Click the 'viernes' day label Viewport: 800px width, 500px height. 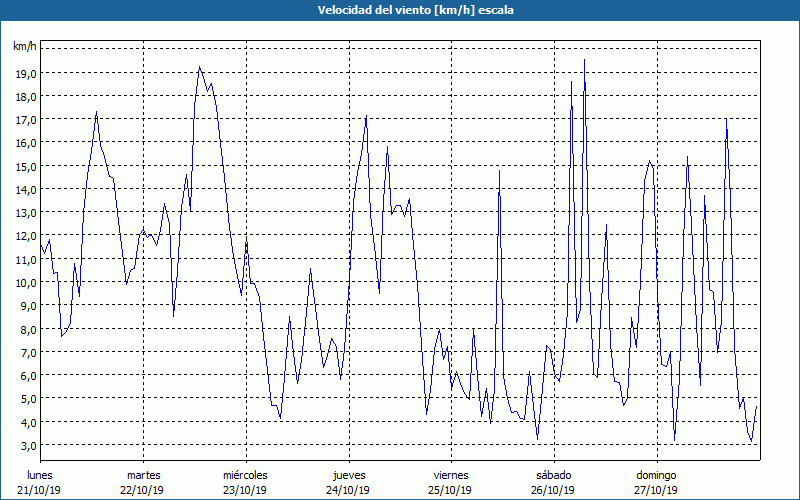tap(451, 475)
